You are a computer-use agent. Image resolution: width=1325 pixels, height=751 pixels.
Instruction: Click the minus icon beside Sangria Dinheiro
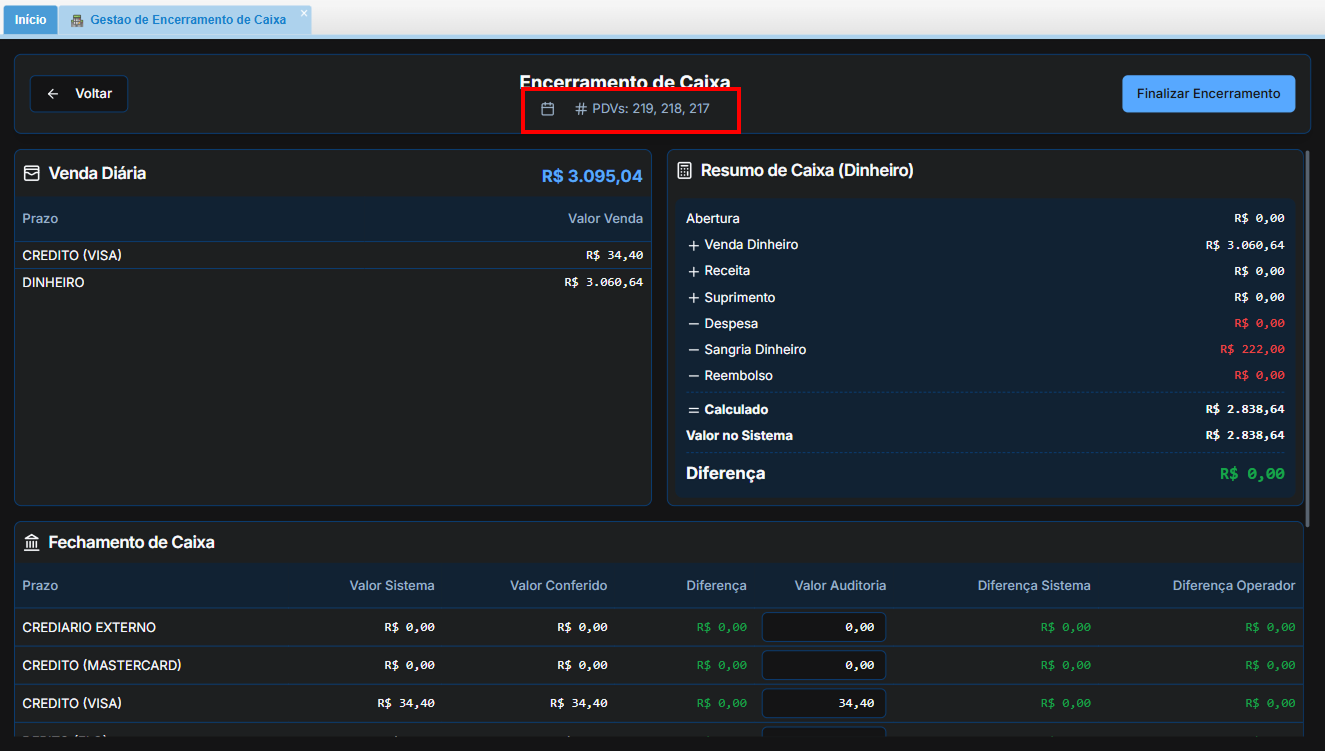point(694,350)
